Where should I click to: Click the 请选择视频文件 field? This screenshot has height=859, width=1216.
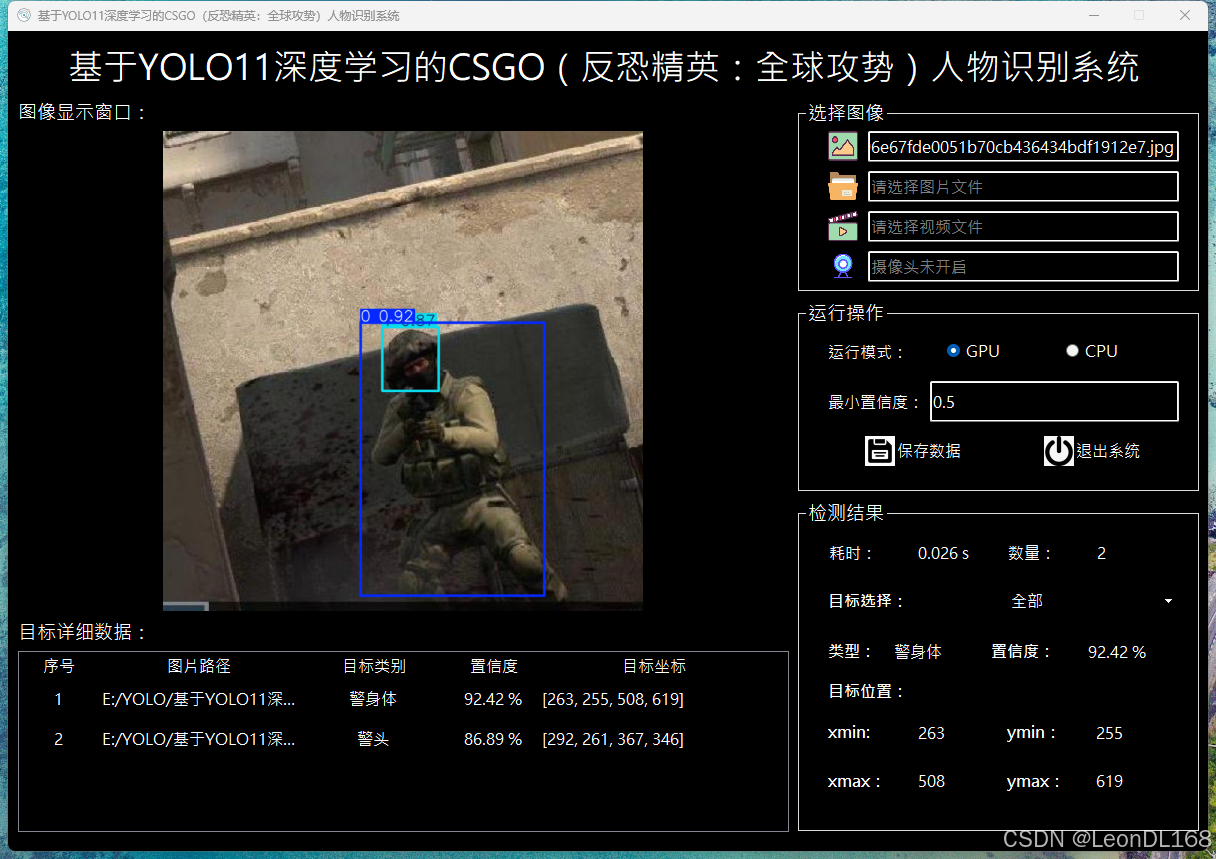1023,227
